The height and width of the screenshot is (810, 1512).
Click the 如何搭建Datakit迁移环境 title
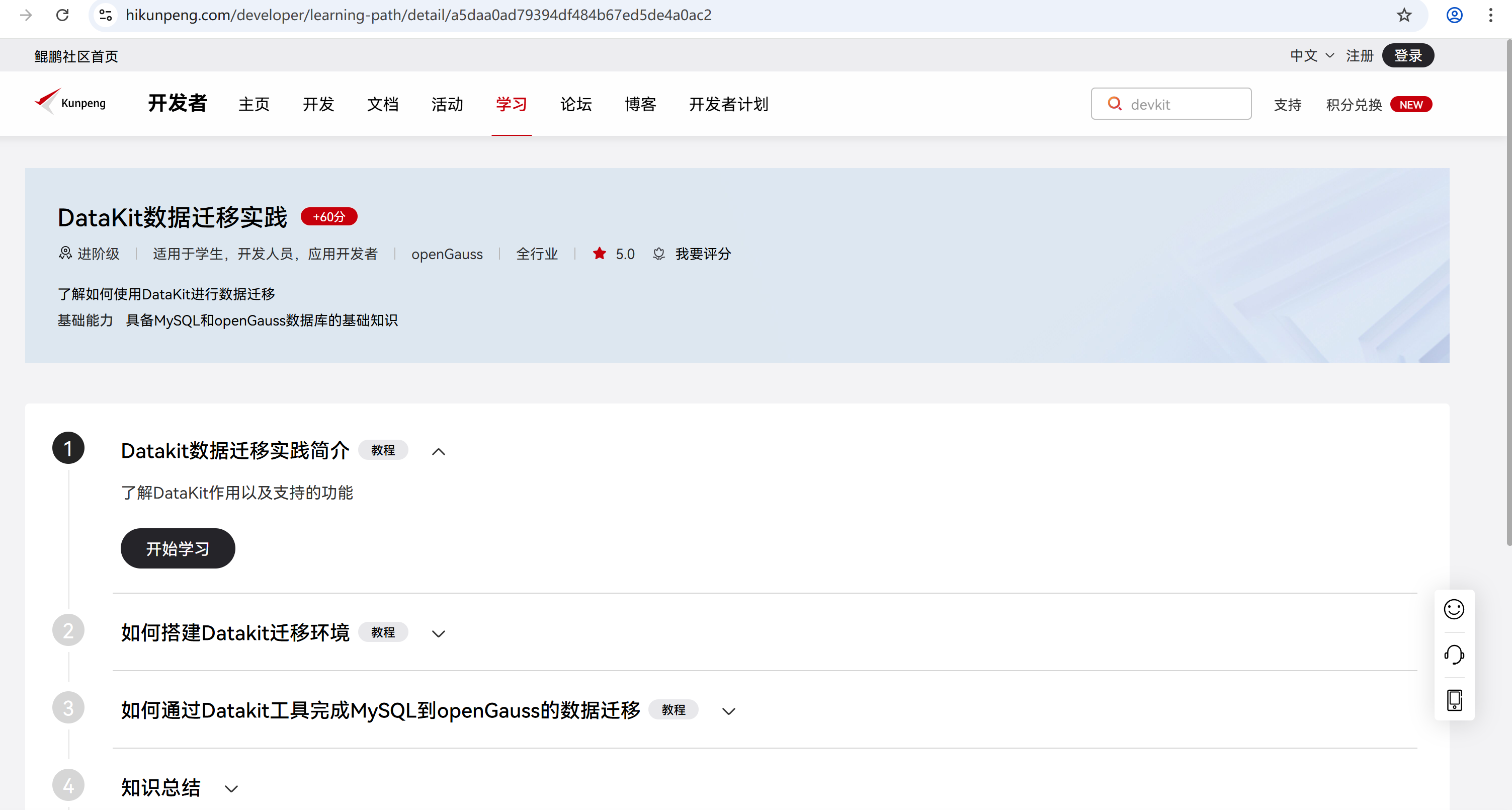coord(235,632)
